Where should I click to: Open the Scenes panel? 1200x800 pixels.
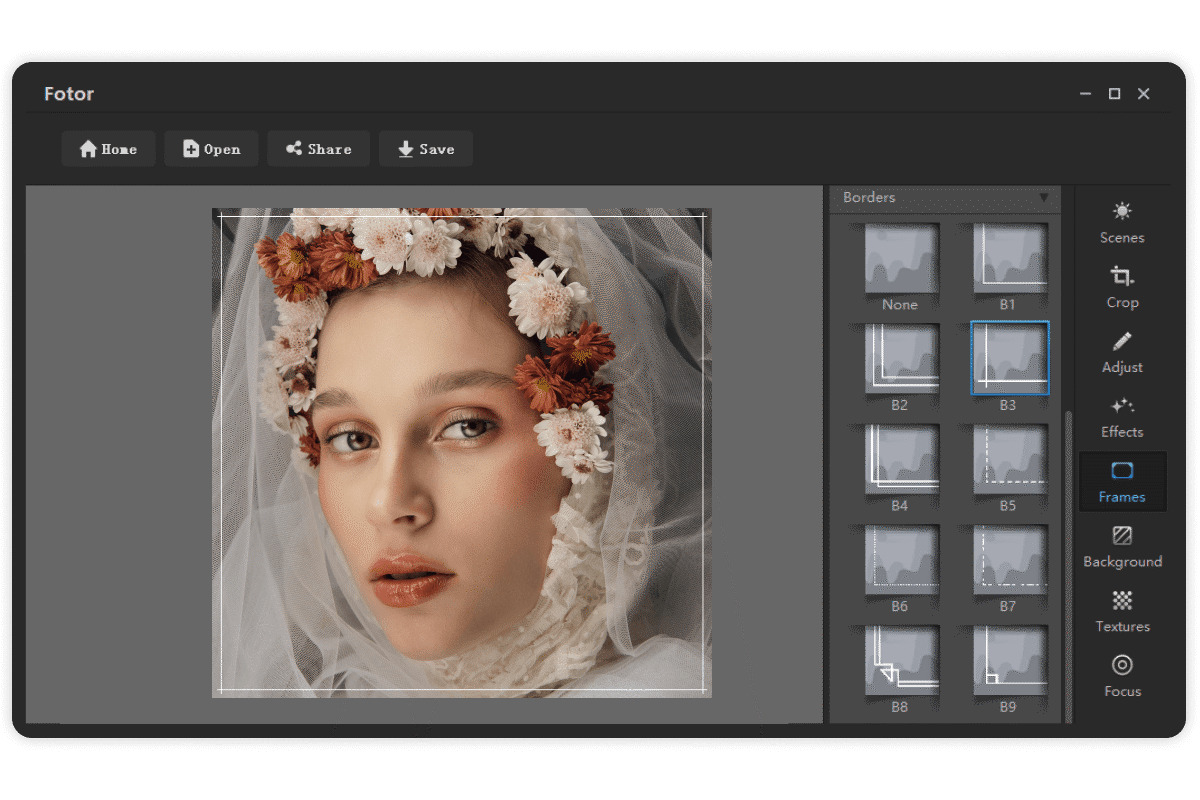[x=1122, y=223]
